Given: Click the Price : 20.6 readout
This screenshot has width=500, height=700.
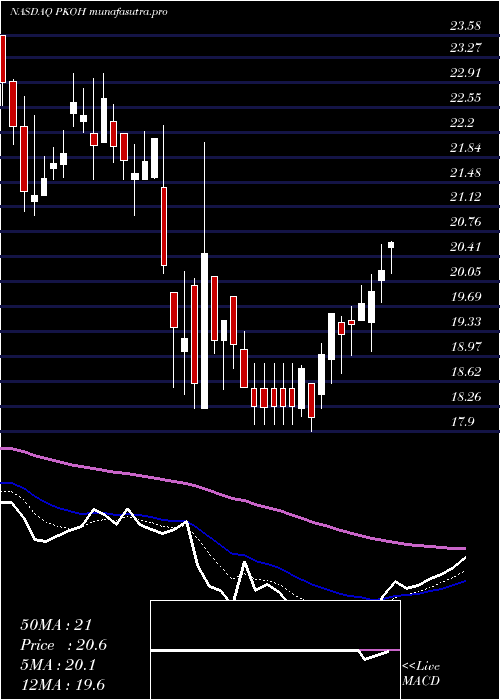Looking at the screenshot, I should (x=63, y=645).
